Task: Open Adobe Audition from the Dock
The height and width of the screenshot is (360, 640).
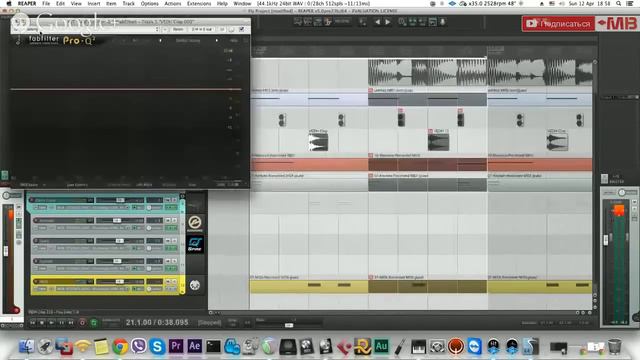Action: point(381,346)
